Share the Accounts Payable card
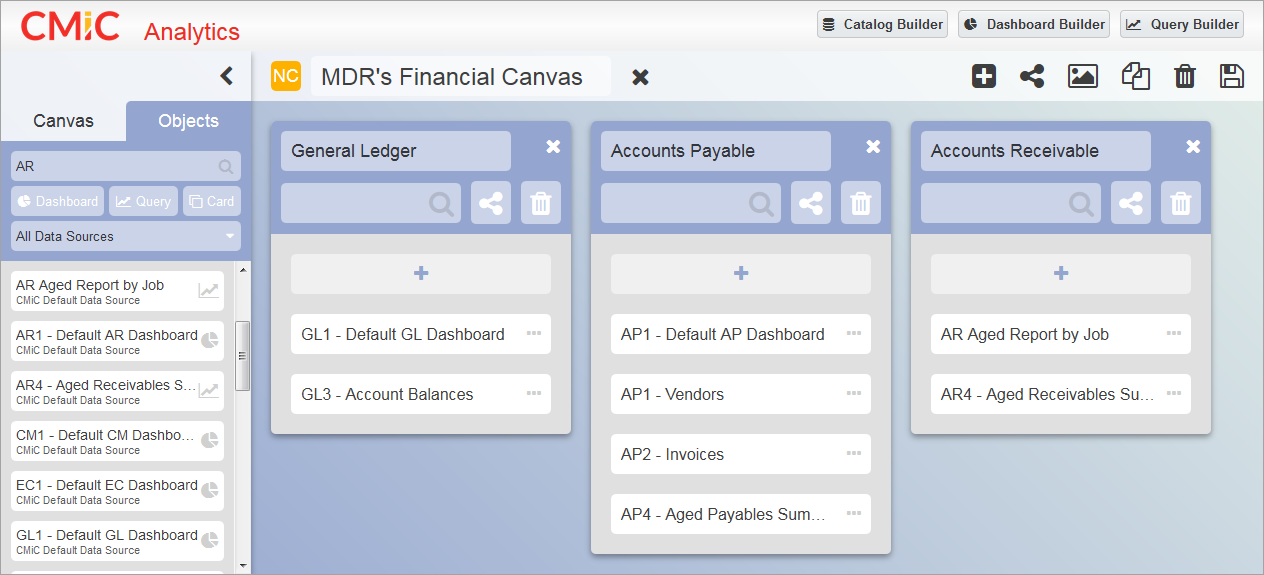 [x=811, y=203]
